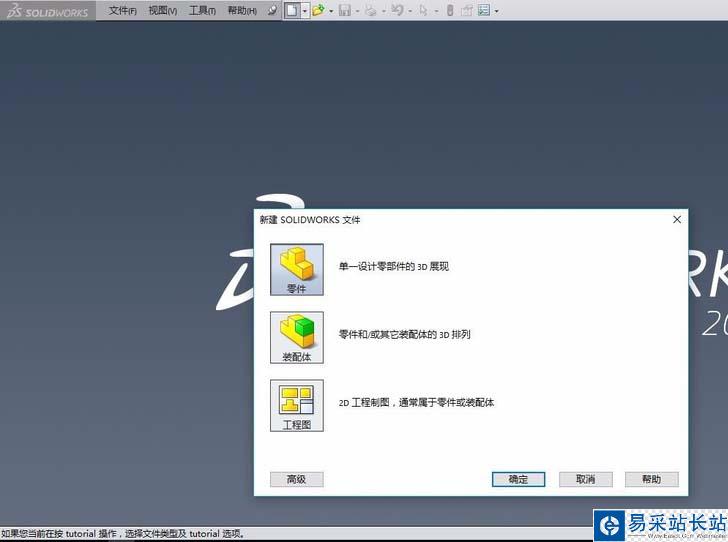Open the 视图(V) menu
The height and width of the screenshot is (542, 728).
[162, 10]
